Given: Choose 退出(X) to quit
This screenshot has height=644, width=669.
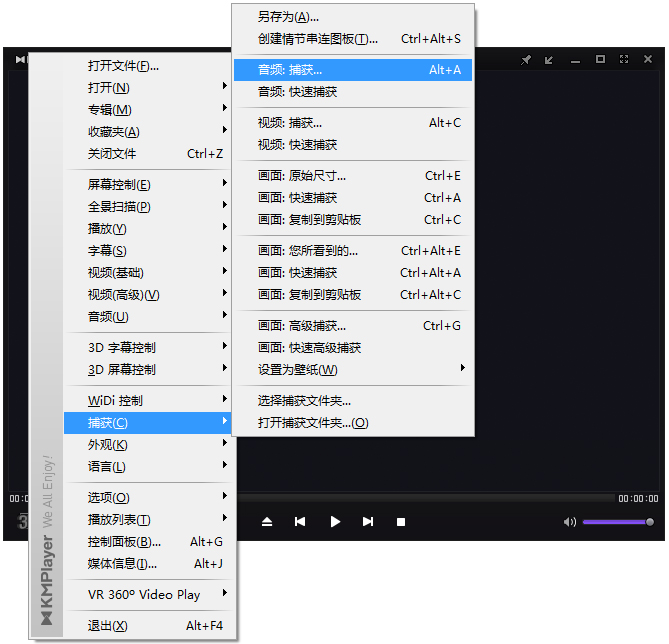Looking at the screenshot, I should (148, 626).
